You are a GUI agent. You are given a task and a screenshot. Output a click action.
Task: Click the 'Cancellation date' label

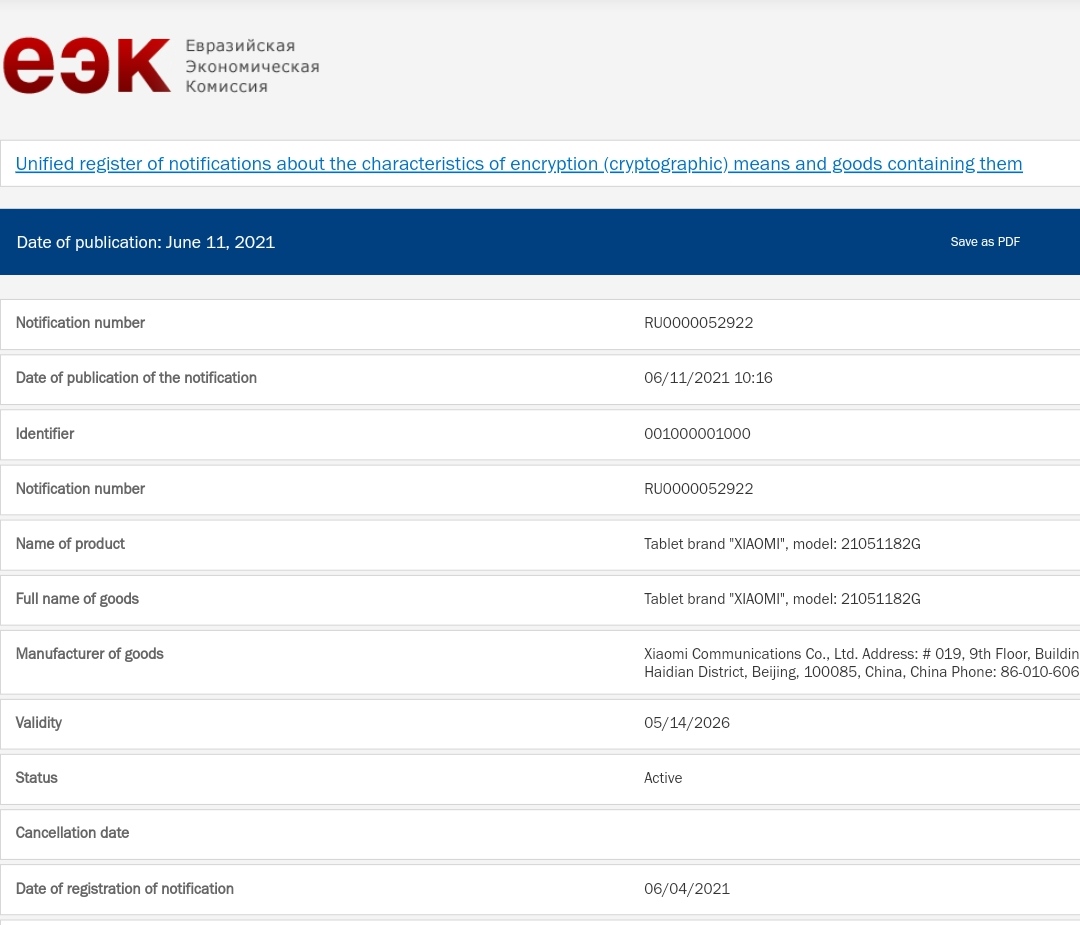(x=72, y=833)
